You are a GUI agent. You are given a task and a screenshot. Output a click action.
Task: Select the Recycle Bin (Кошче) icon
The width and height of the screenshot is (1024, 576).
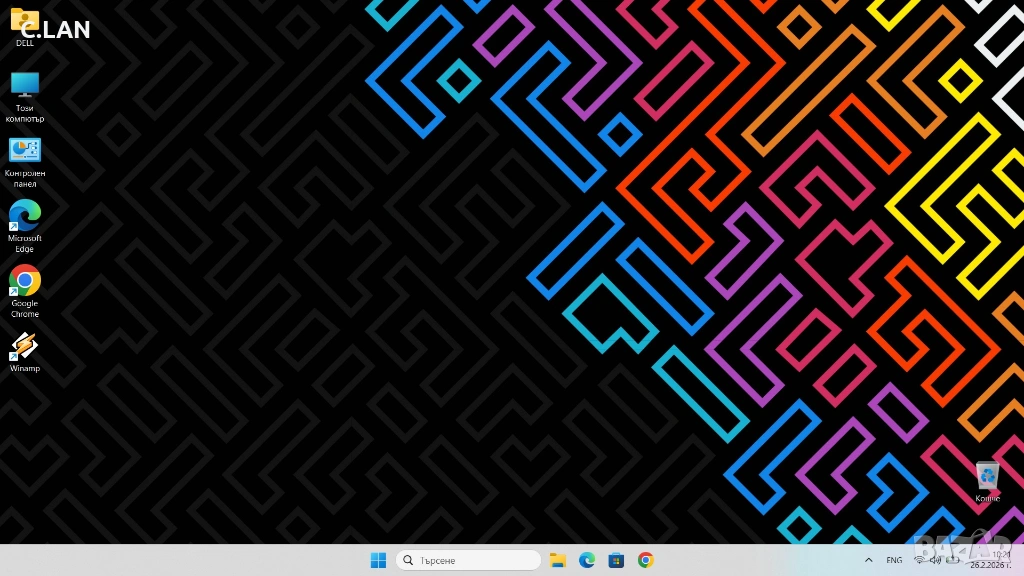(987, 476)
